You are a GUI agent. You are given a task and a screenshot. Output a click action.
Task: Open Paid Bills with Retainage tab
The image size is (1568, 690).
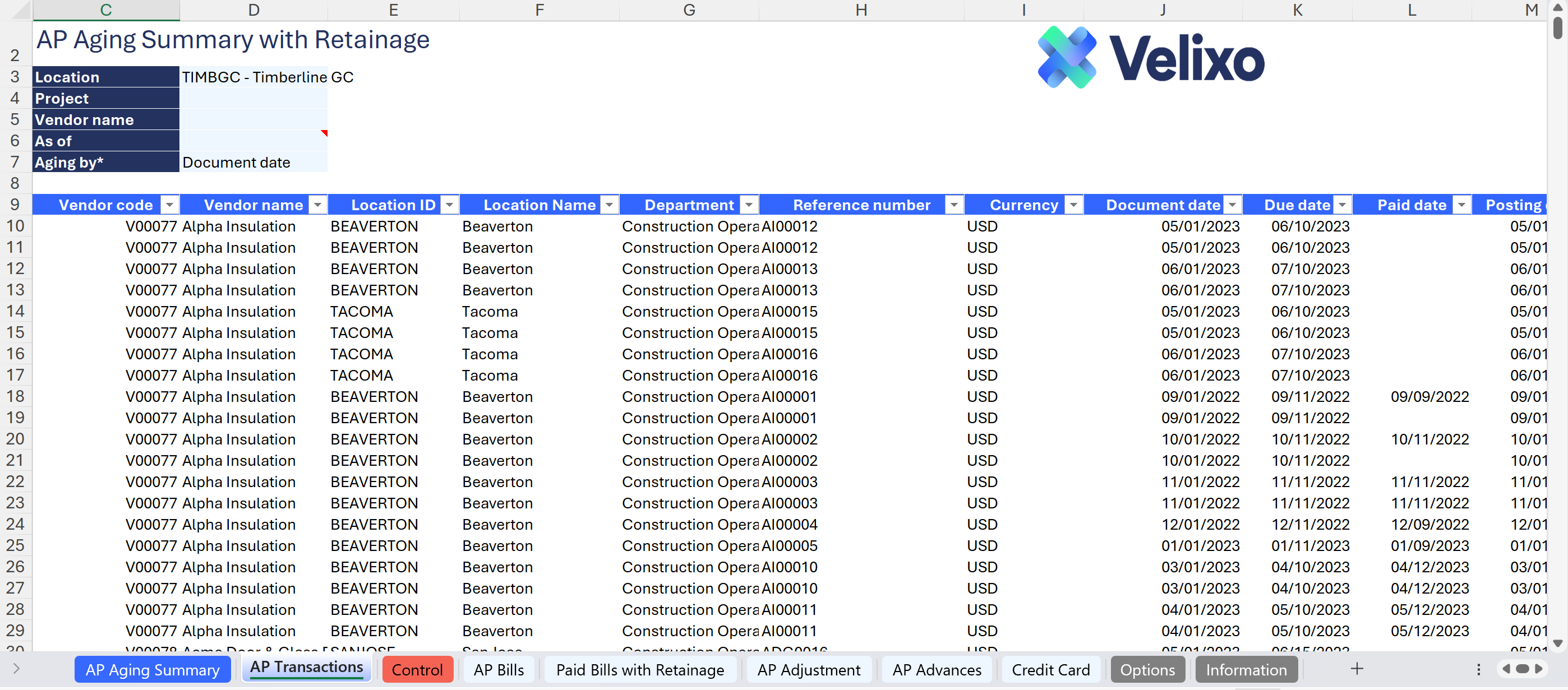[640, 670]
